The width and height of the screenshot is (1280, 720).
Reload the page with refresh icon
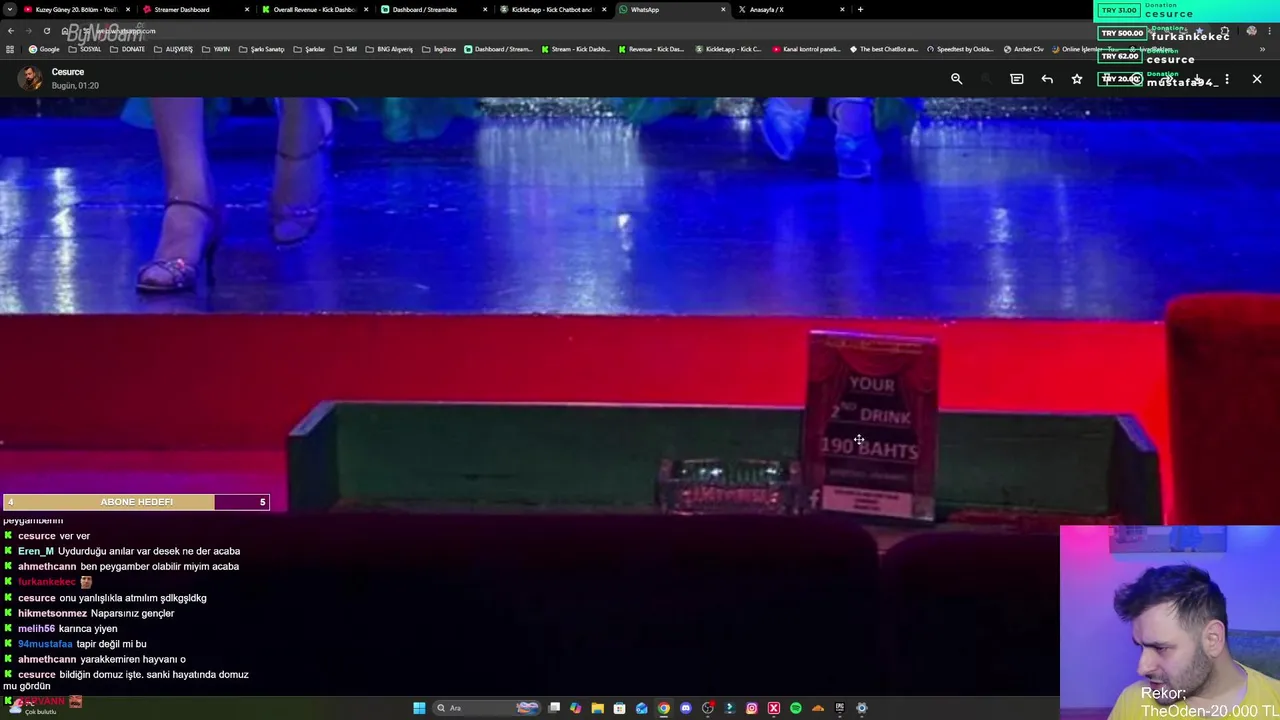46,31
